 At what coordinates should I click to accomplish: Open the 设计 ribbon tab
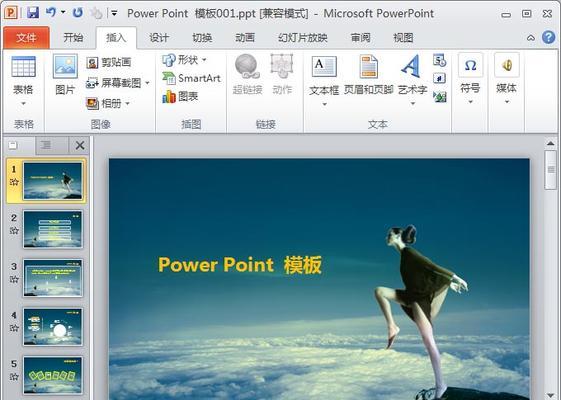[x=159, y=38]
